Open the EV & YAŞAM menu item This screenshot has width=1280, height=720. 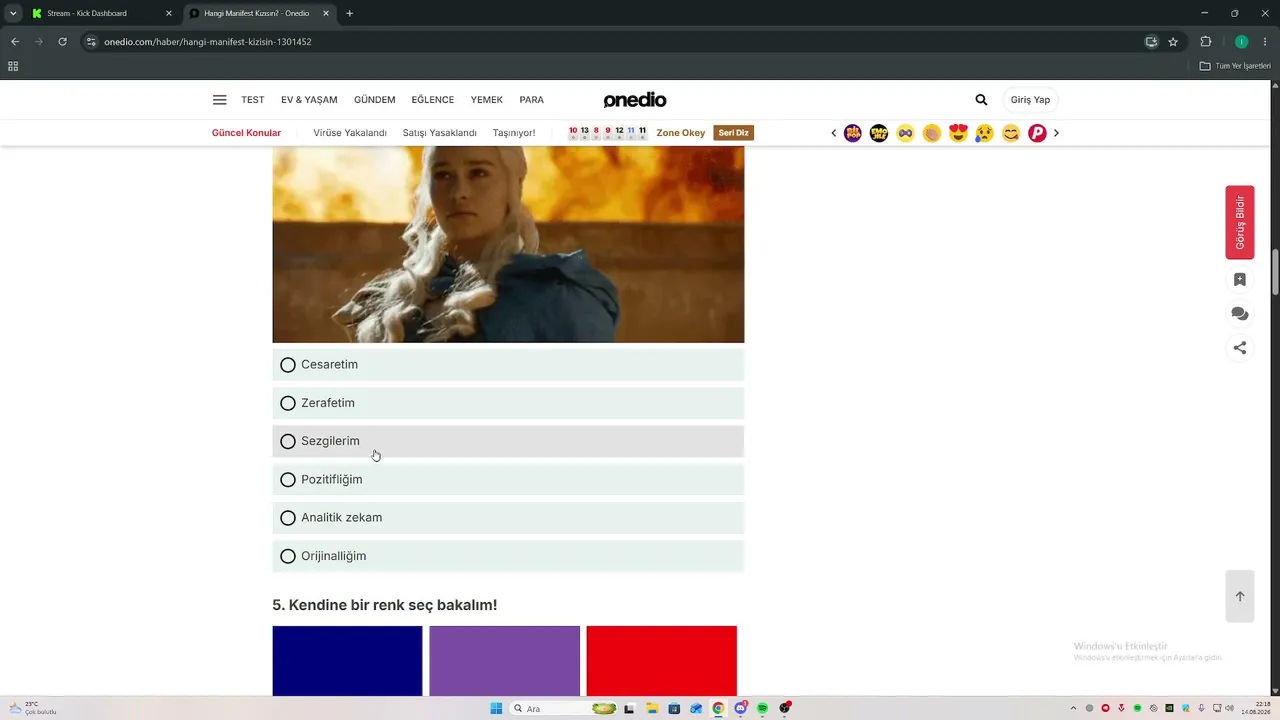tap(309, 100)
